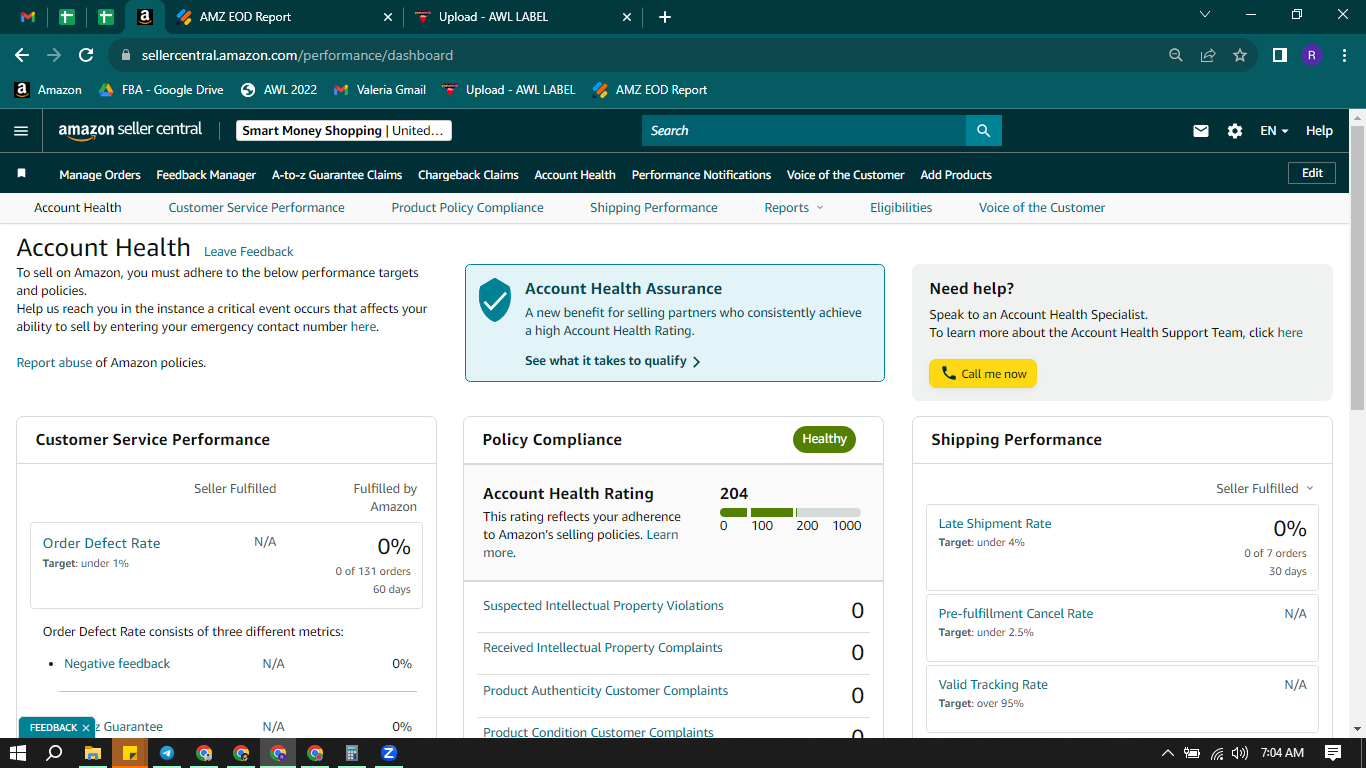Click the Amazon Seller Central logo
The height and width of the screenshot is (768, 1366).
click(x=130, y=130)
